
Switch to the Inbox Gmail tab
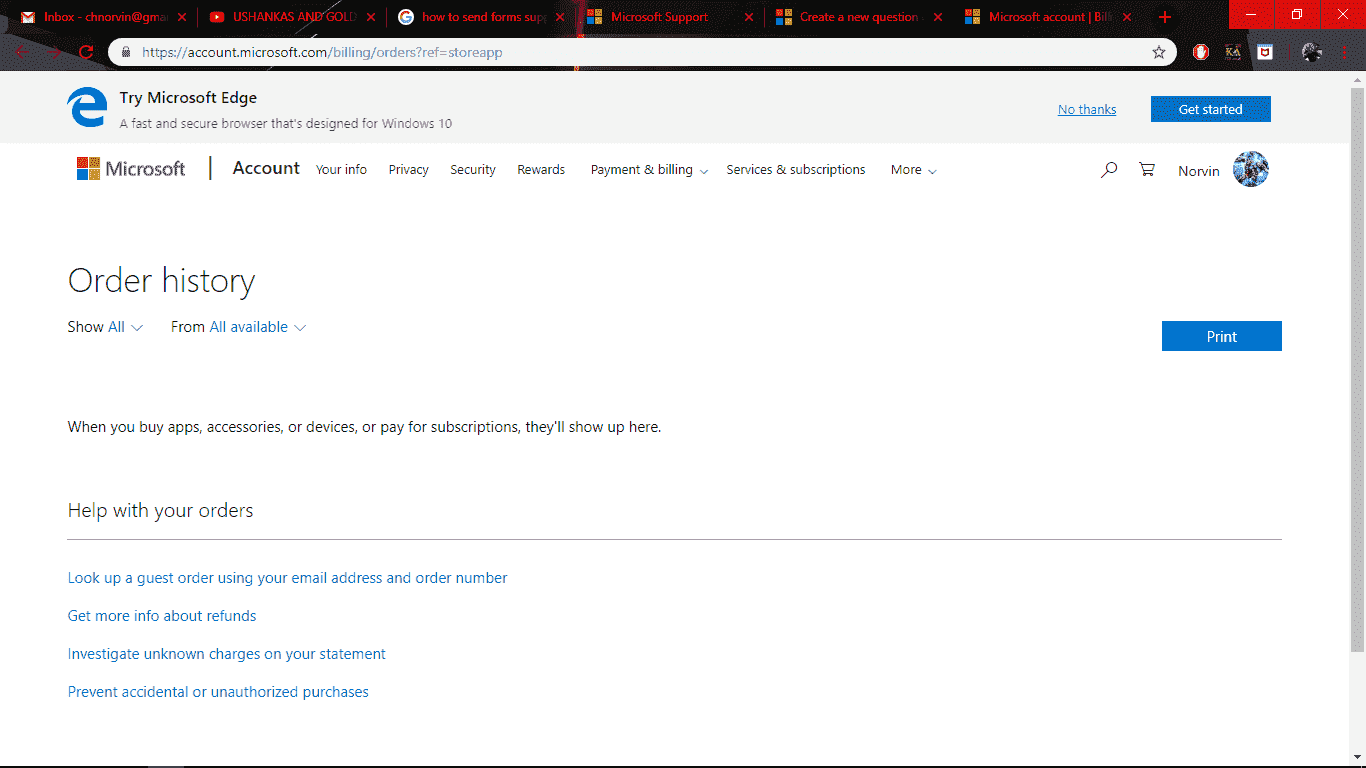pyautogui.click(x=104, y=17)
